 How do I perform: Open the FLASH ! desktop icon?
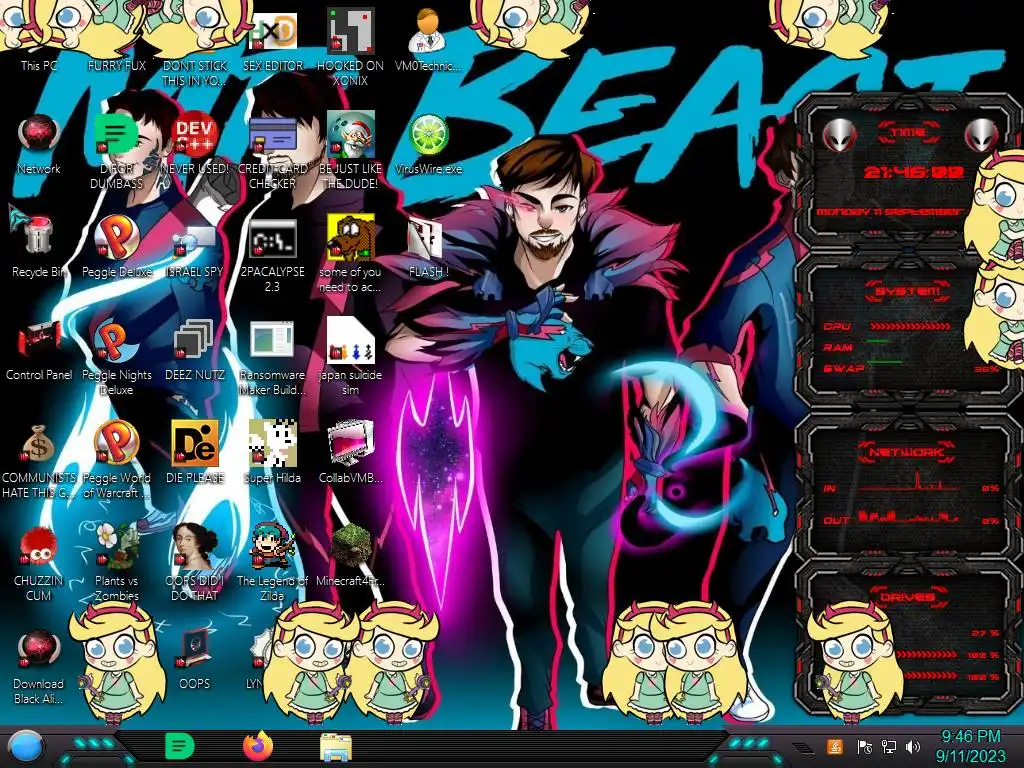coord(428,238)
